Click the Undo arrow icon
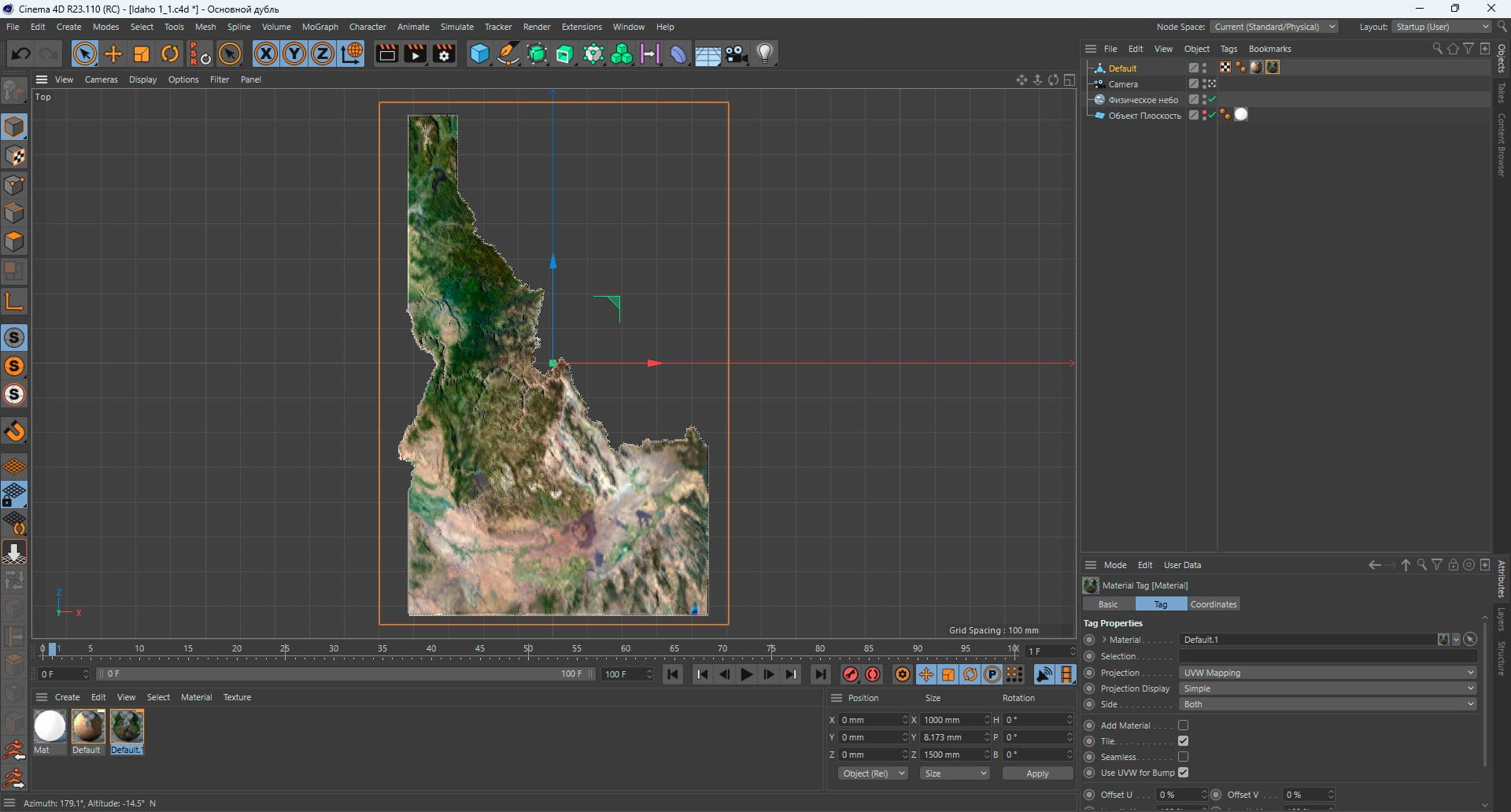1511x812 pixels. coord(21,54)
